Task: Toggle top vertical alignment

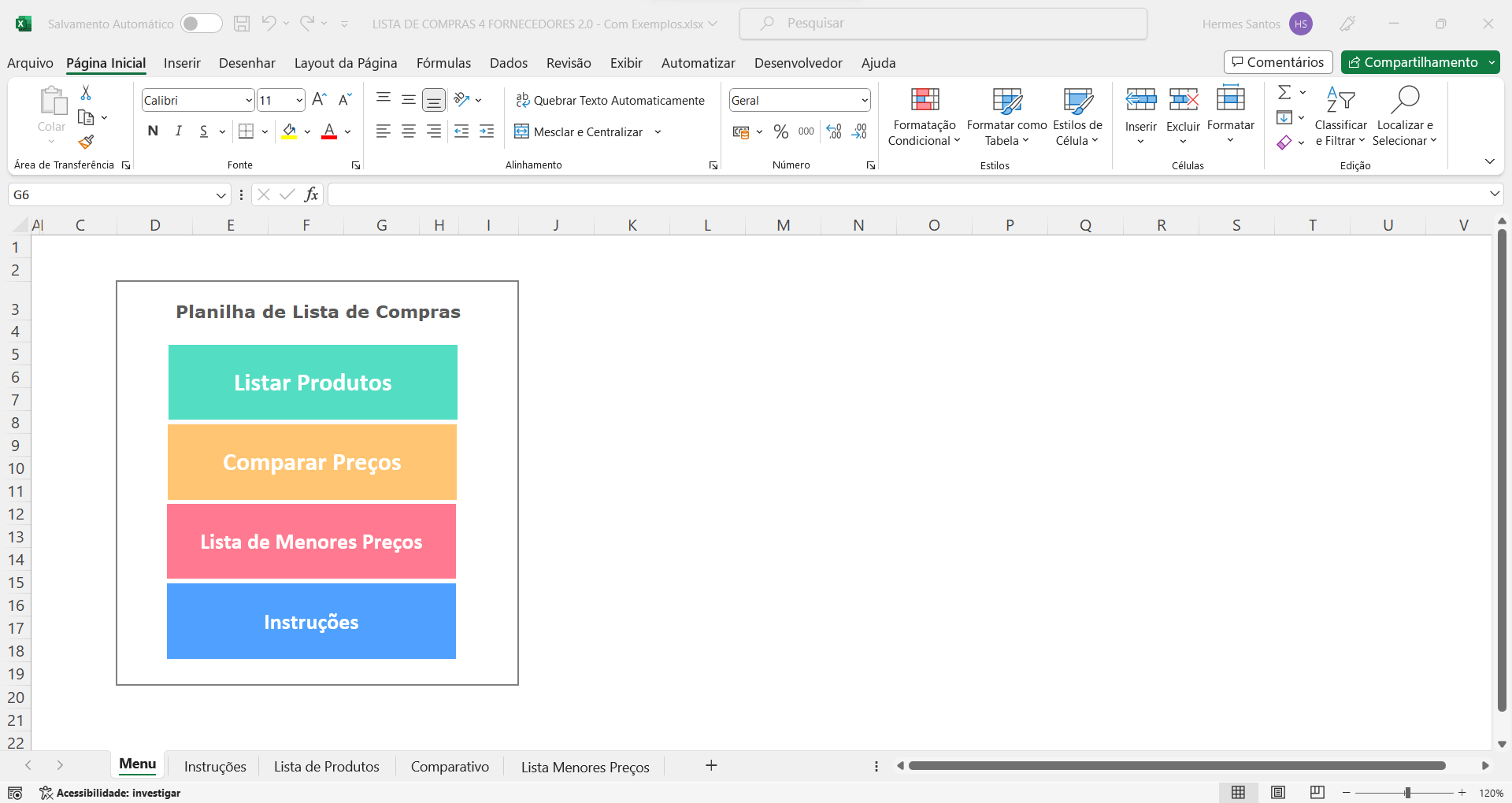Action: (384, 98)
